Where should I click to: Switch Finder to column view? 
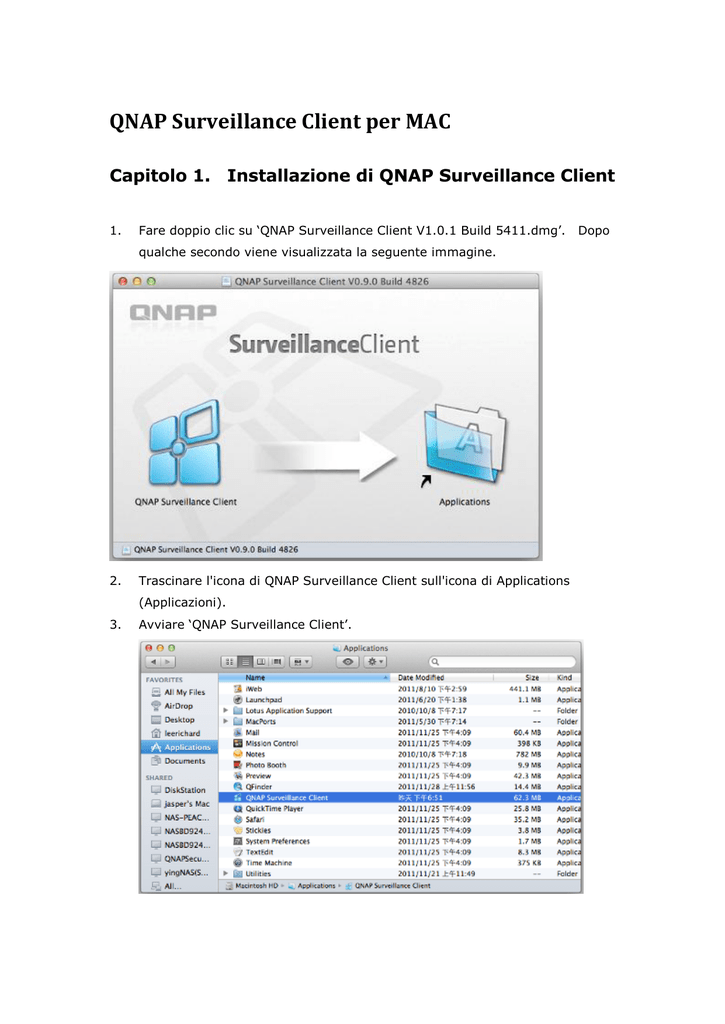click(x=261, y=662)
